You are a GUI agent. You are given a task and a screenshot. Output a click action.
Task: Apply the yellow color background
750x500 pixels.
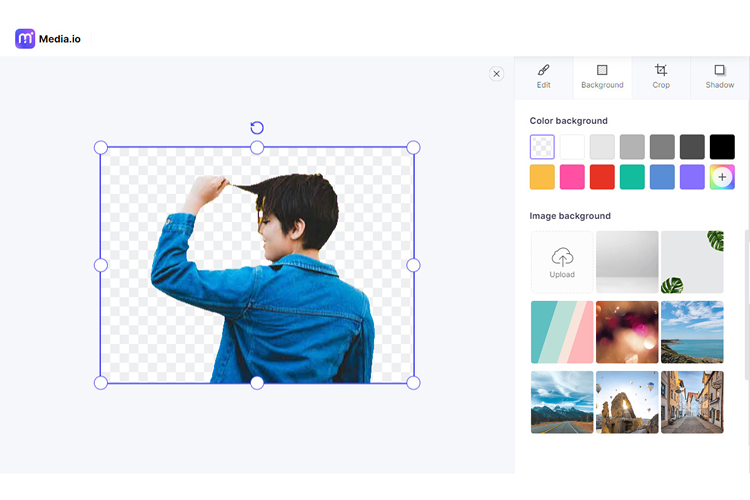click(x=542, y=177)
